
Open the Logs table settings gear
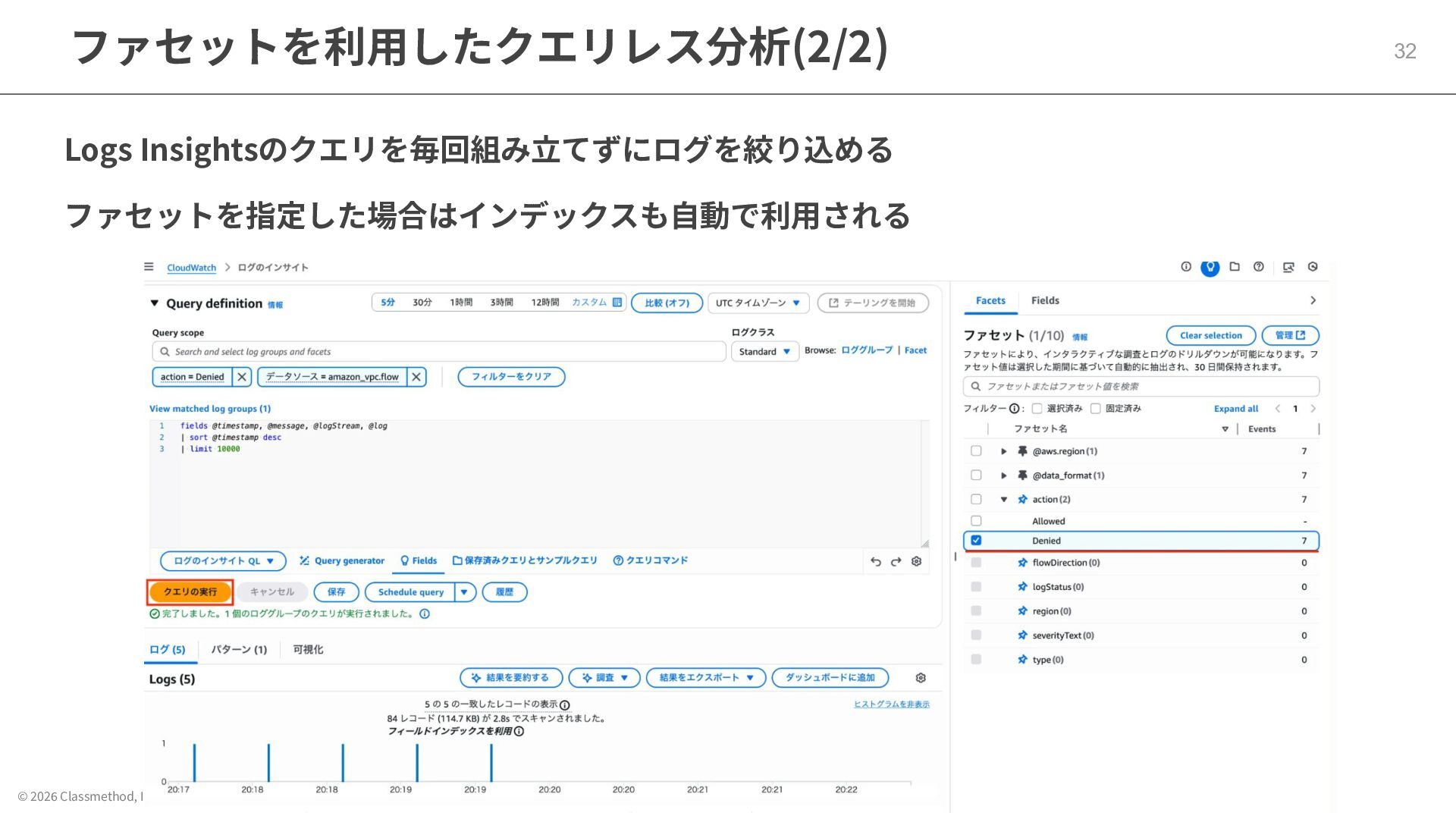(x=921, y=678)
